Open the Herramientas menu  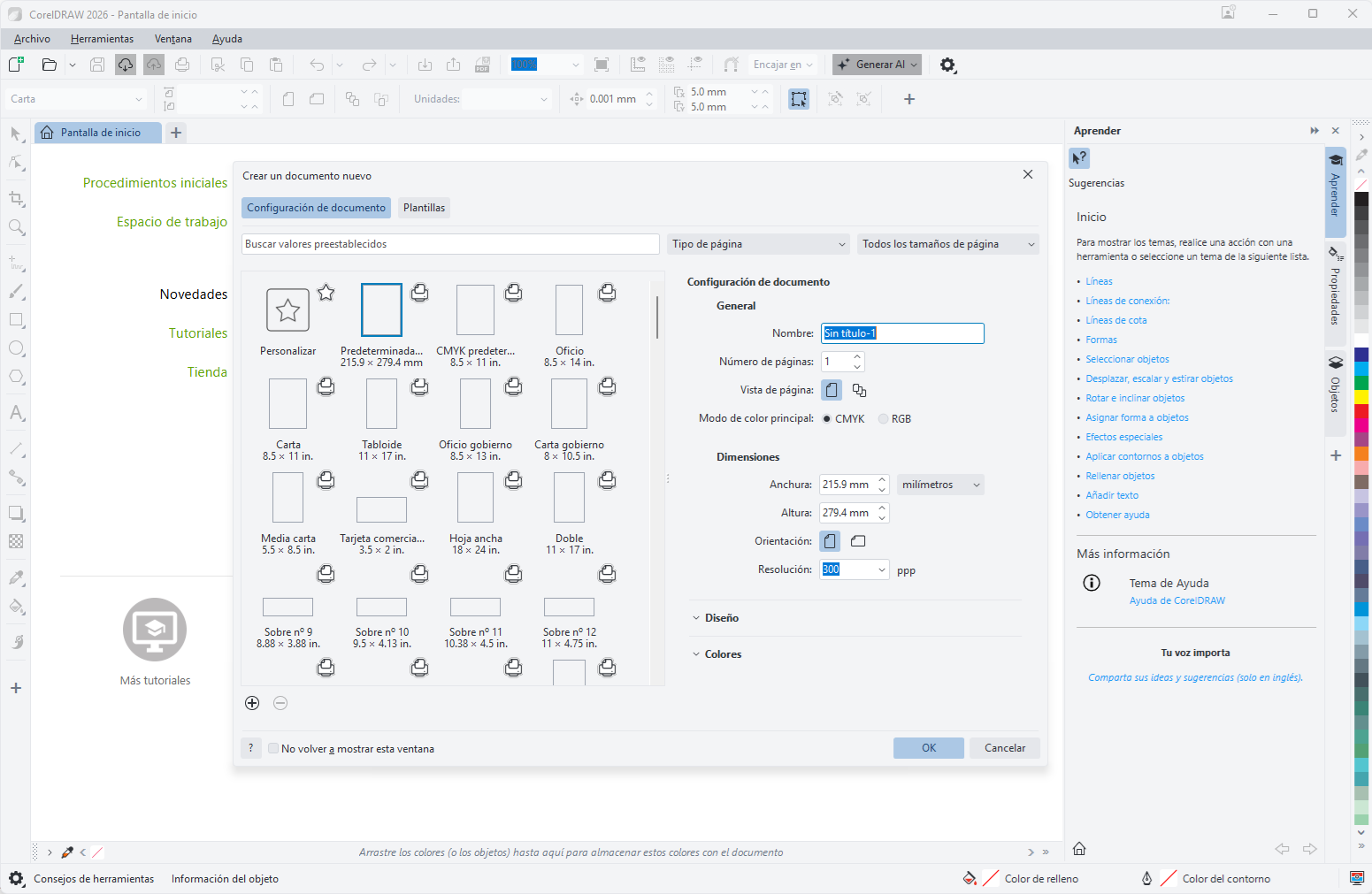(103, 39)
